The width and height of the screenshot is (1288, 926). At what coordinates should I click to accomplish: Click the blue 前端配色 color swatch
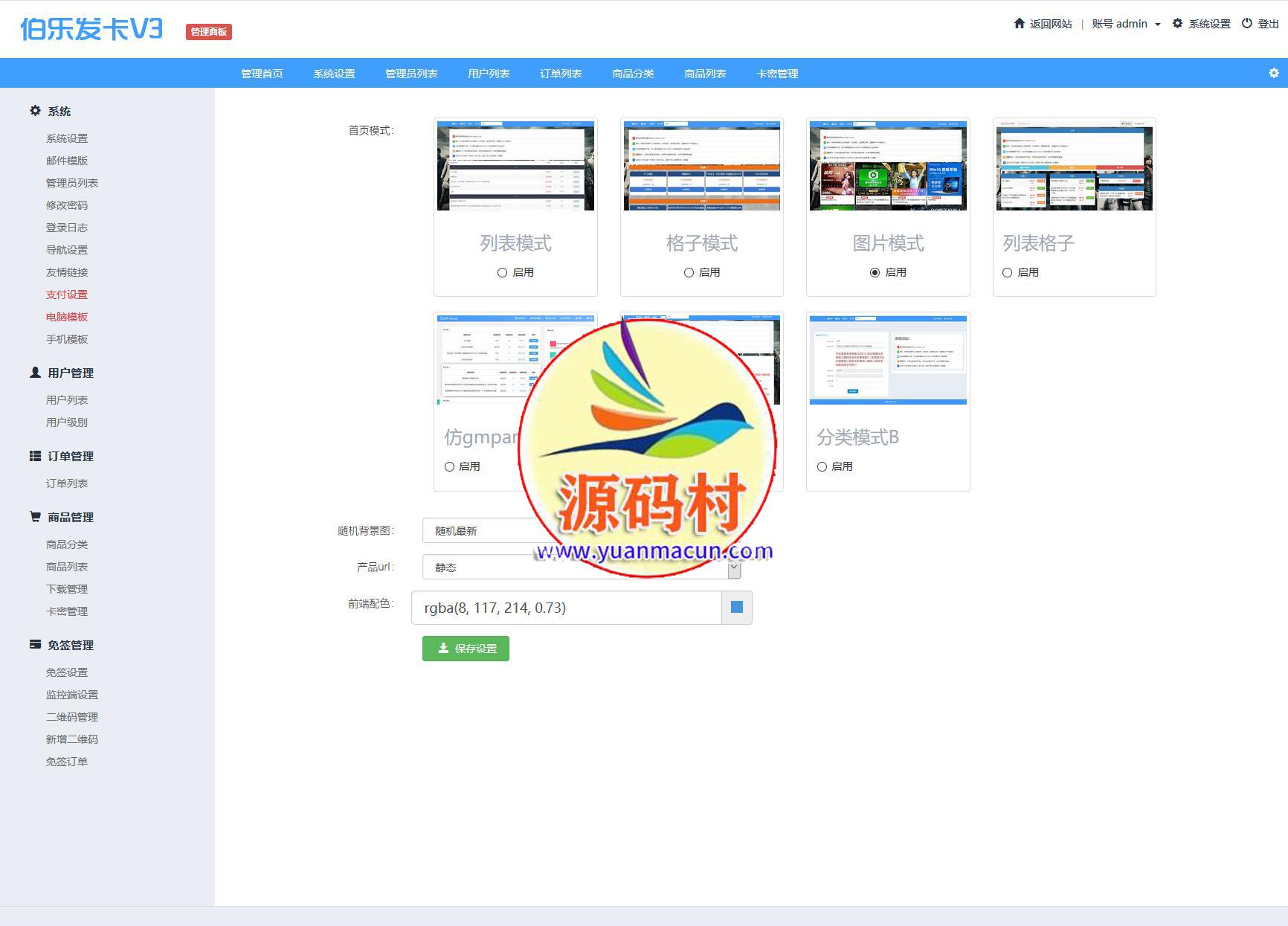[x=737, y=608]
